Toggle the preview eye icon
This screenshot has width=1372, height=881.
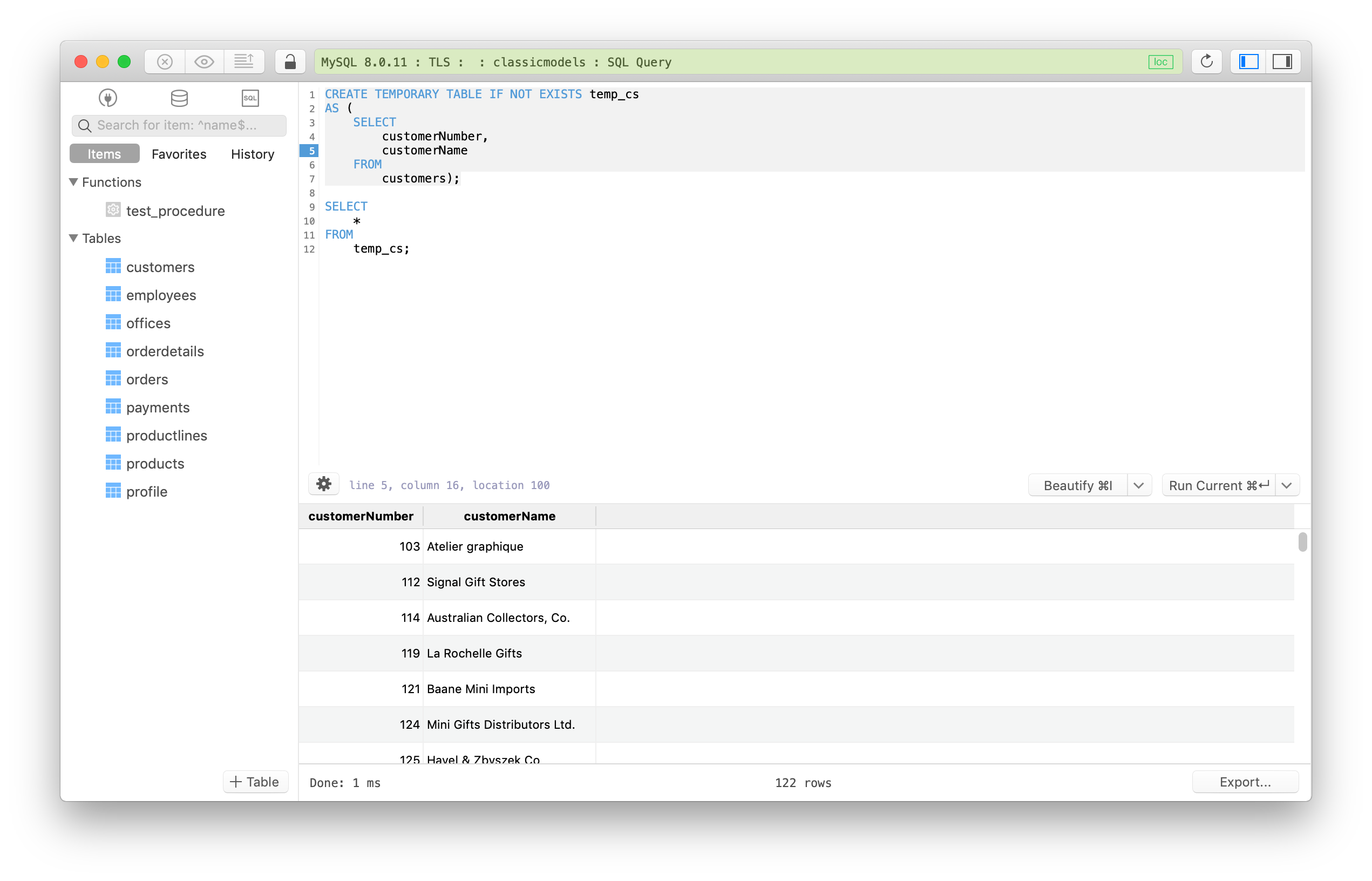point(204,62)
